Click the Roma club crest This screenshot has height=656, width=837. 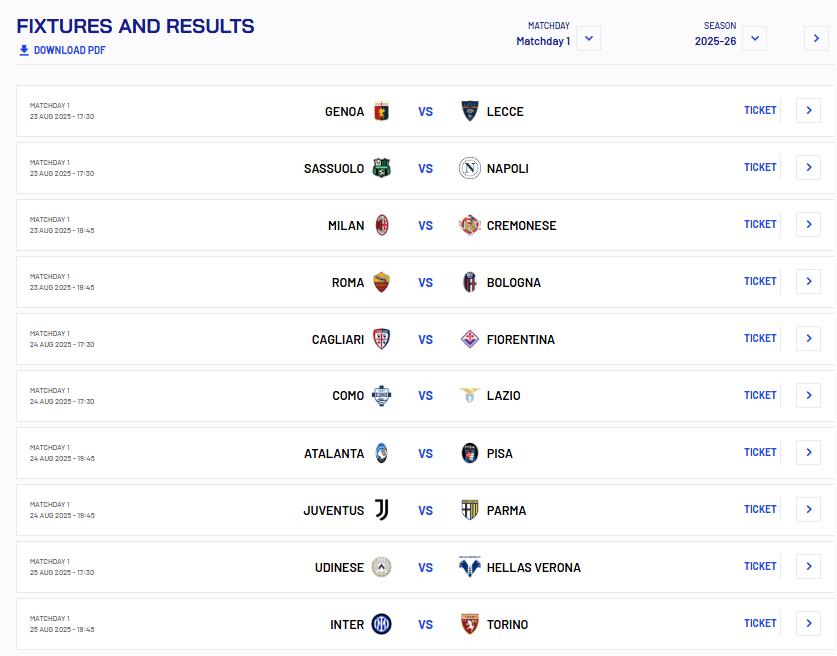click(381, 282)
